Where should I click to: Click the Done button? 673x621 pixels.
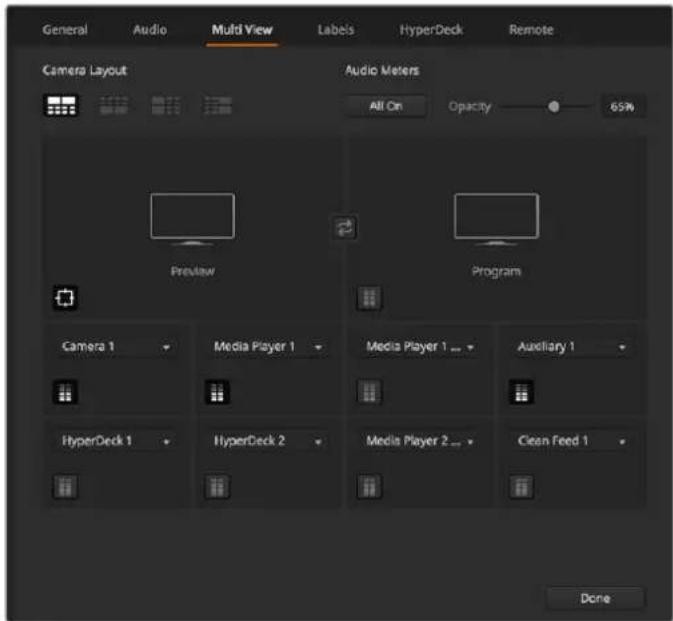[x=595, y=598]
